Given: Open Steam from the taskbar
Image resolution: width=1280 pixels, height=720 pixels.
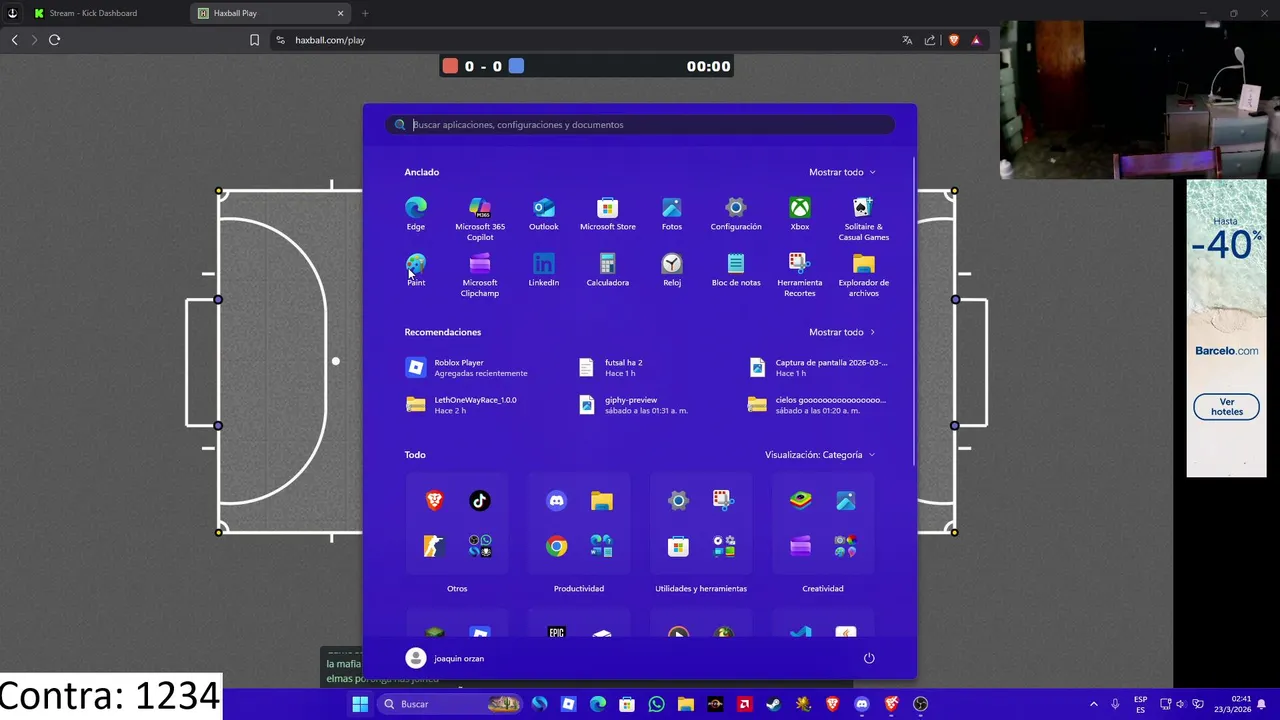Looking at the screenshot, I should pos(774,704).
